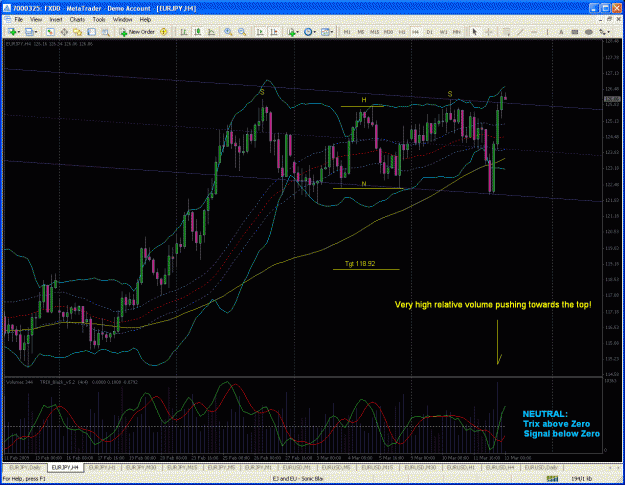Select the W1 timeframe button
The image size is (625, 485).
pos(443,32)
